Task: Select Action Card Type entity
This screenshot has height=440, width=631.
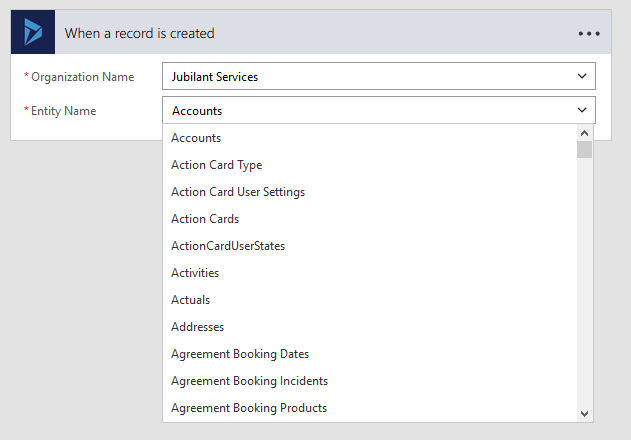Action: (x=369, y=165)
